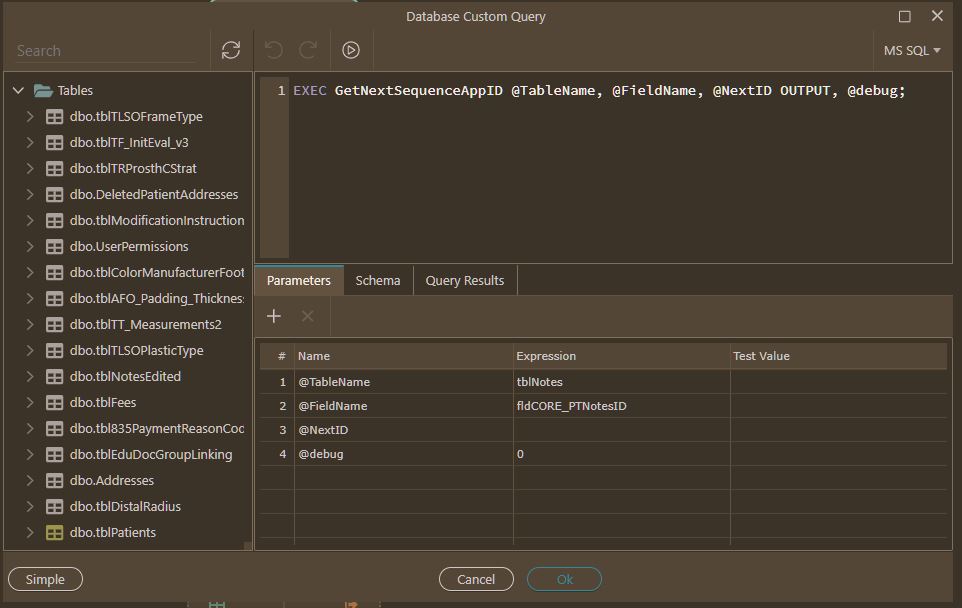Run the query with the play icon
Screen dimensions: 962x608
click(x=351, y=50)
